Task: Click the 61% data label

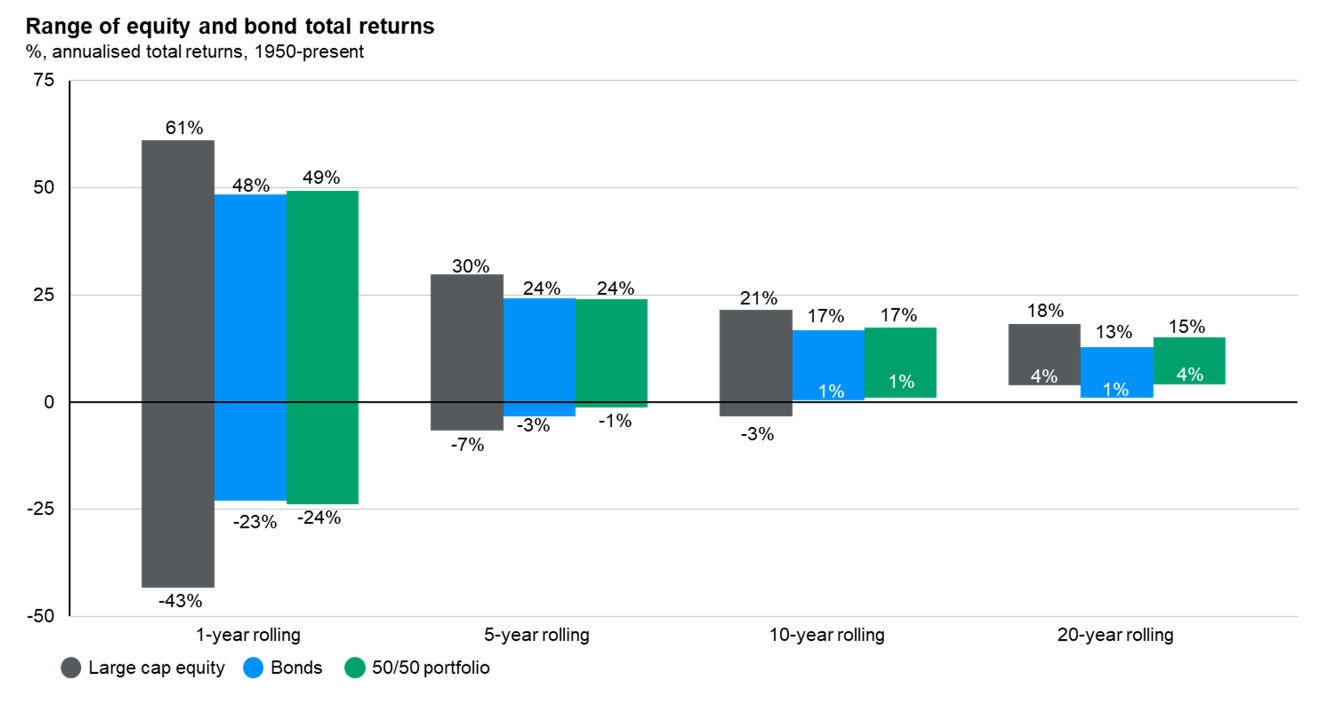Action: [x=184, y=128]
